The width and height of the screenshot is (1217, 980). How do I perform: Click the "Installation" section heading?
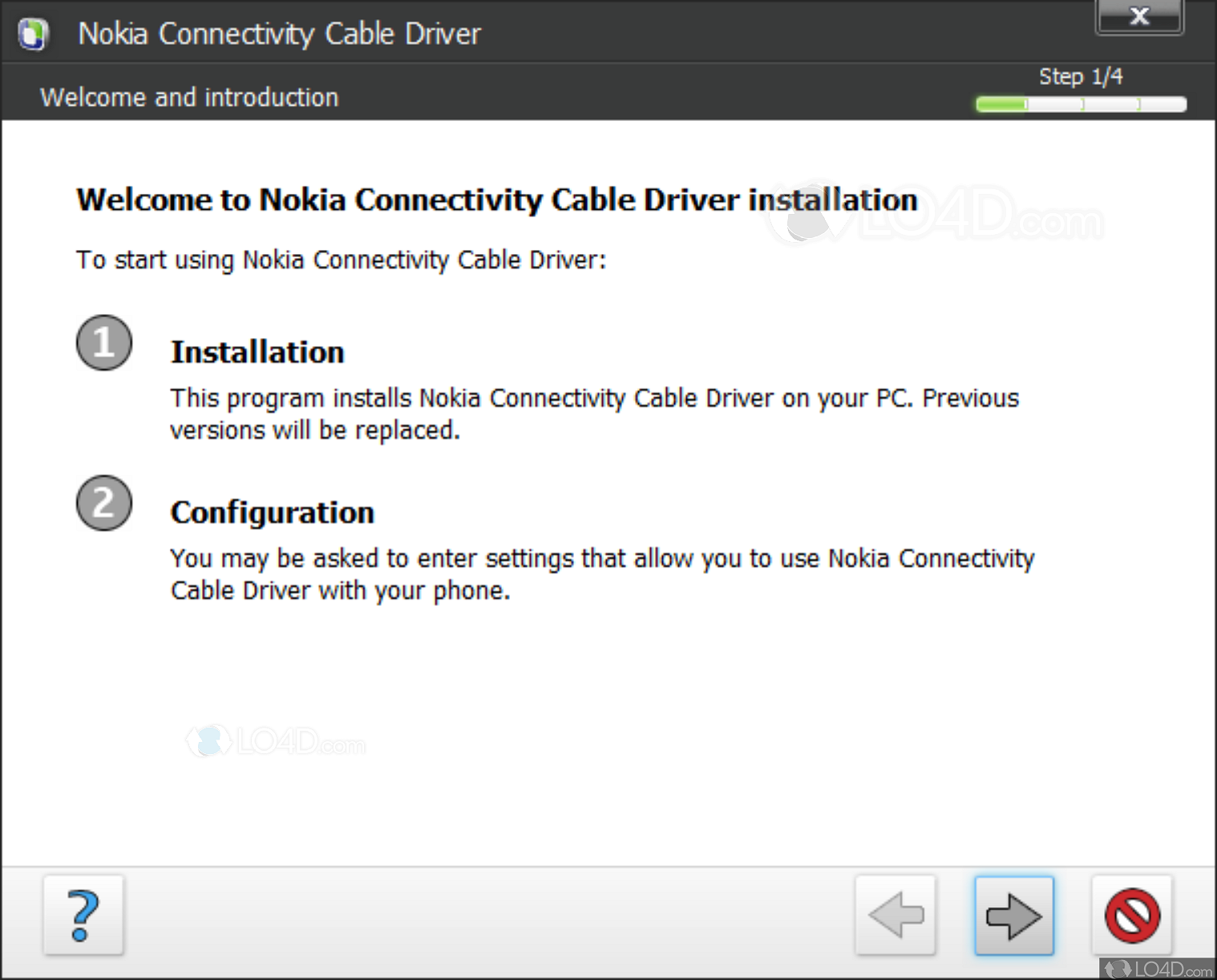[x=257, y=353]
